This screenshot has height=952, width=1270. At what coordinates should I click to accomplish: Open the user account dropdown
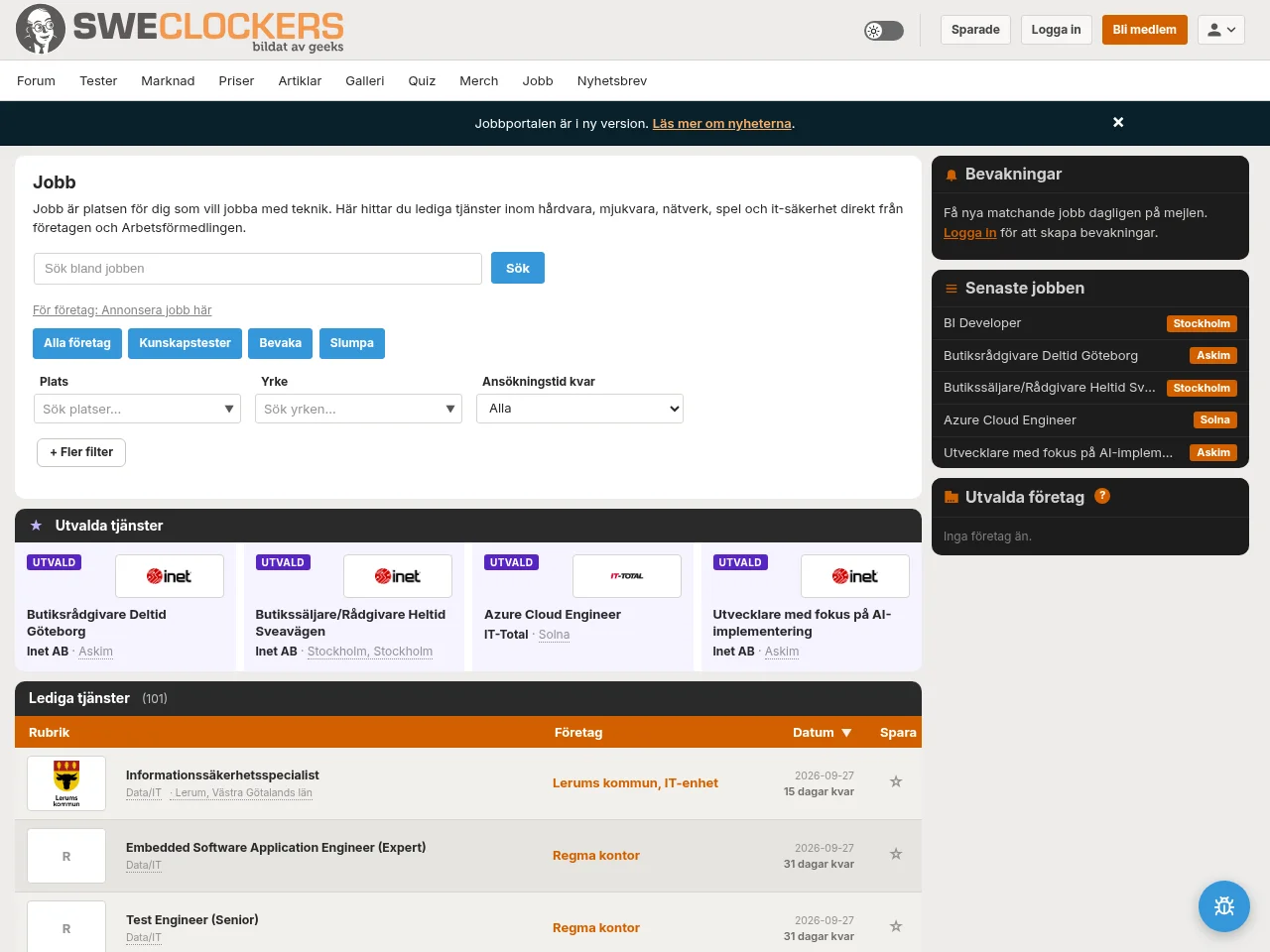[1221, 30]
